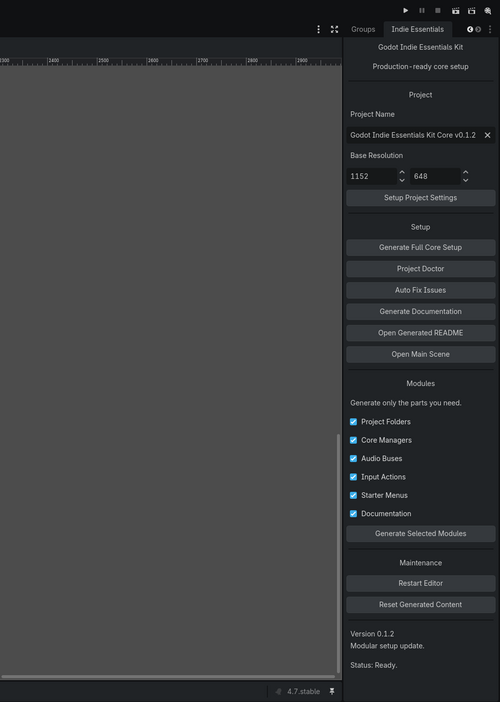Toggle the Input Actions checkbox
The image size is (500, 702).
click(x=353, y=477)
